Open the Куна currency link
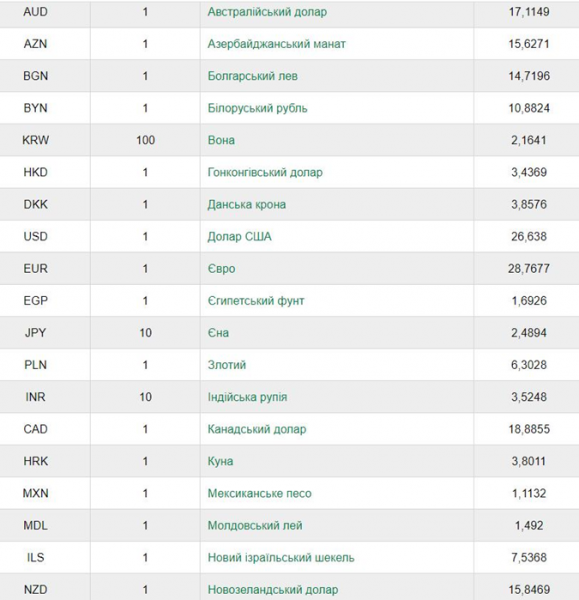 click(220, 461)
